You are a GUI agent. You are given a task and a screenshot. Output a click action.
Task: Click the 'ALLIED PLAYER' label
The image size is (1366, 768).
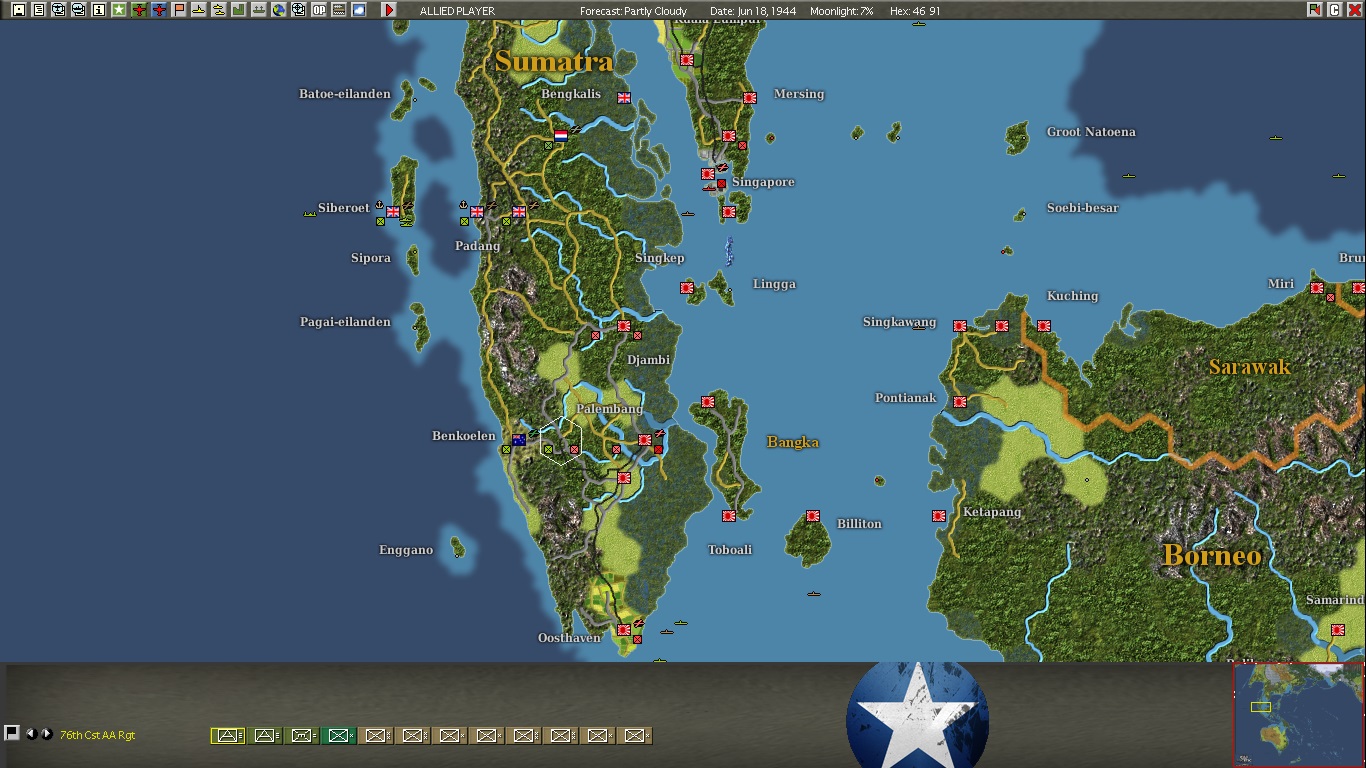coord(457,11)
